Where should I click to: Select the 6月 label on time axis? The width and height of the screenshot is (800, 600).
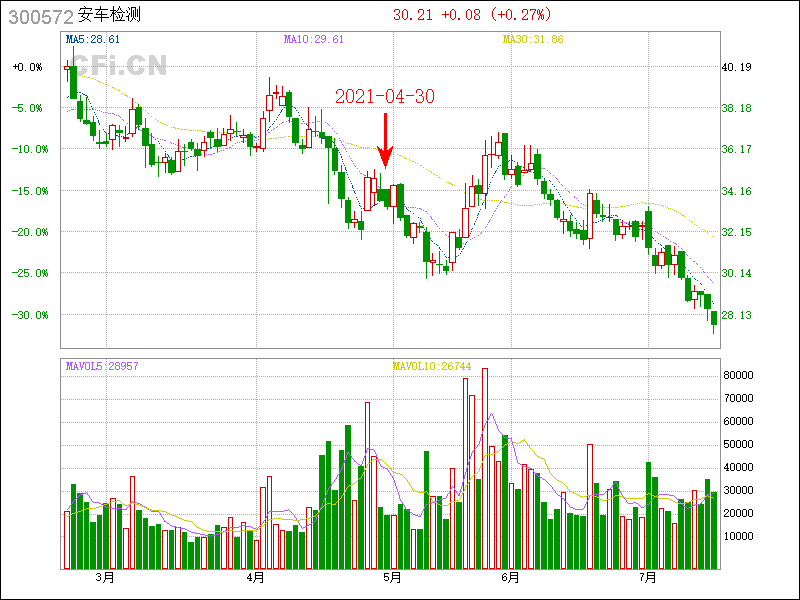(510, 577)
